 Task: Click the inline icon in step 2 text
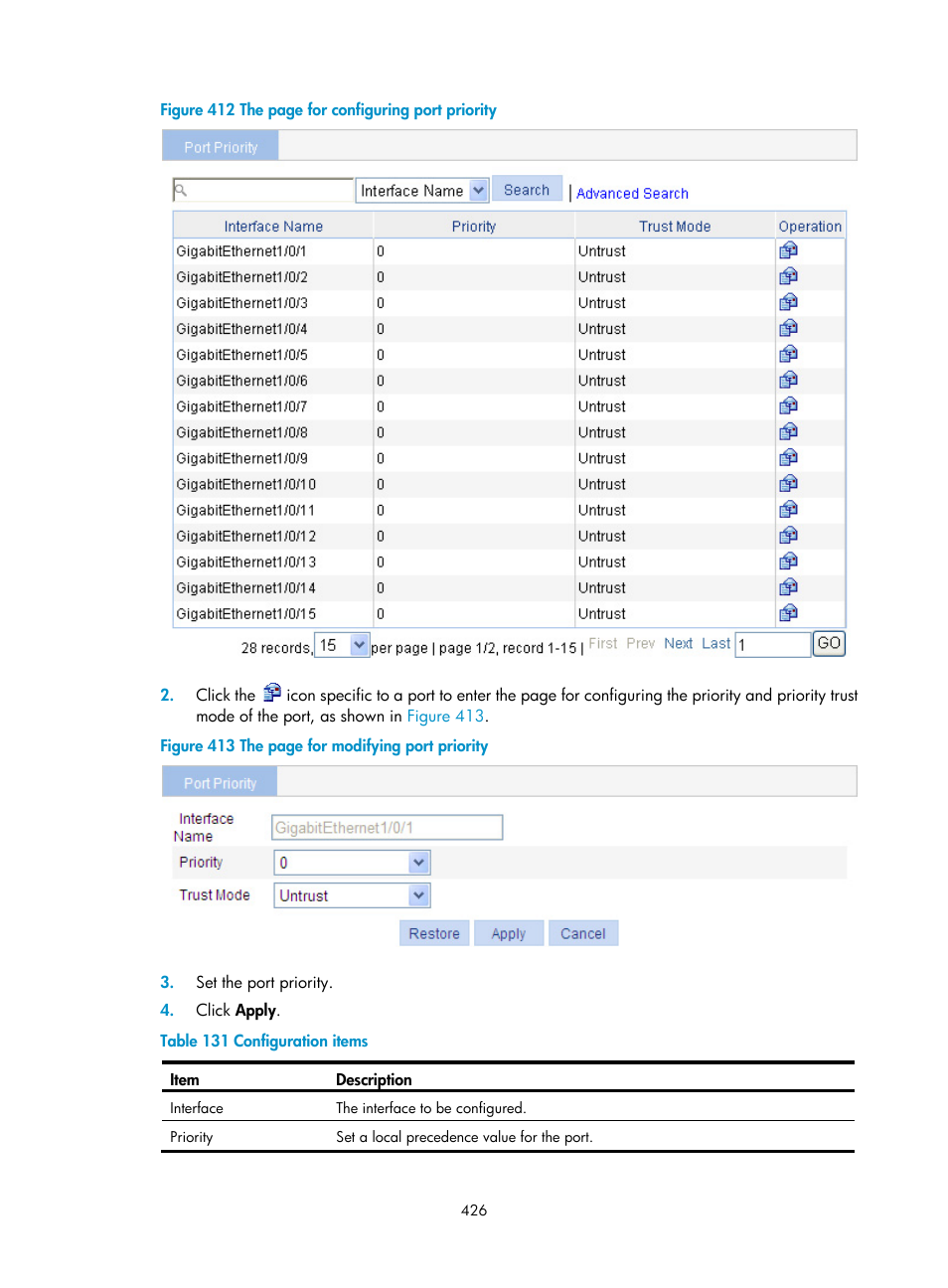tap(272, 693)
